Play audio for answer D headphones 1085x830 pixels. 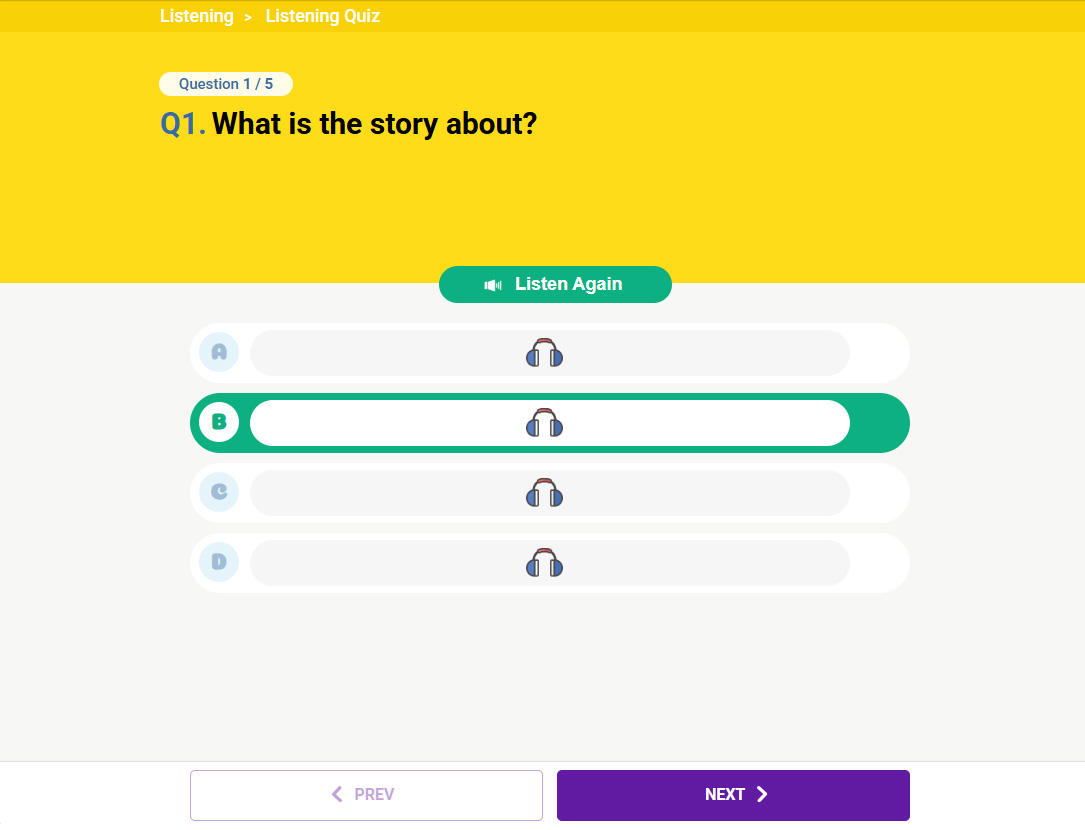[544, 563]
